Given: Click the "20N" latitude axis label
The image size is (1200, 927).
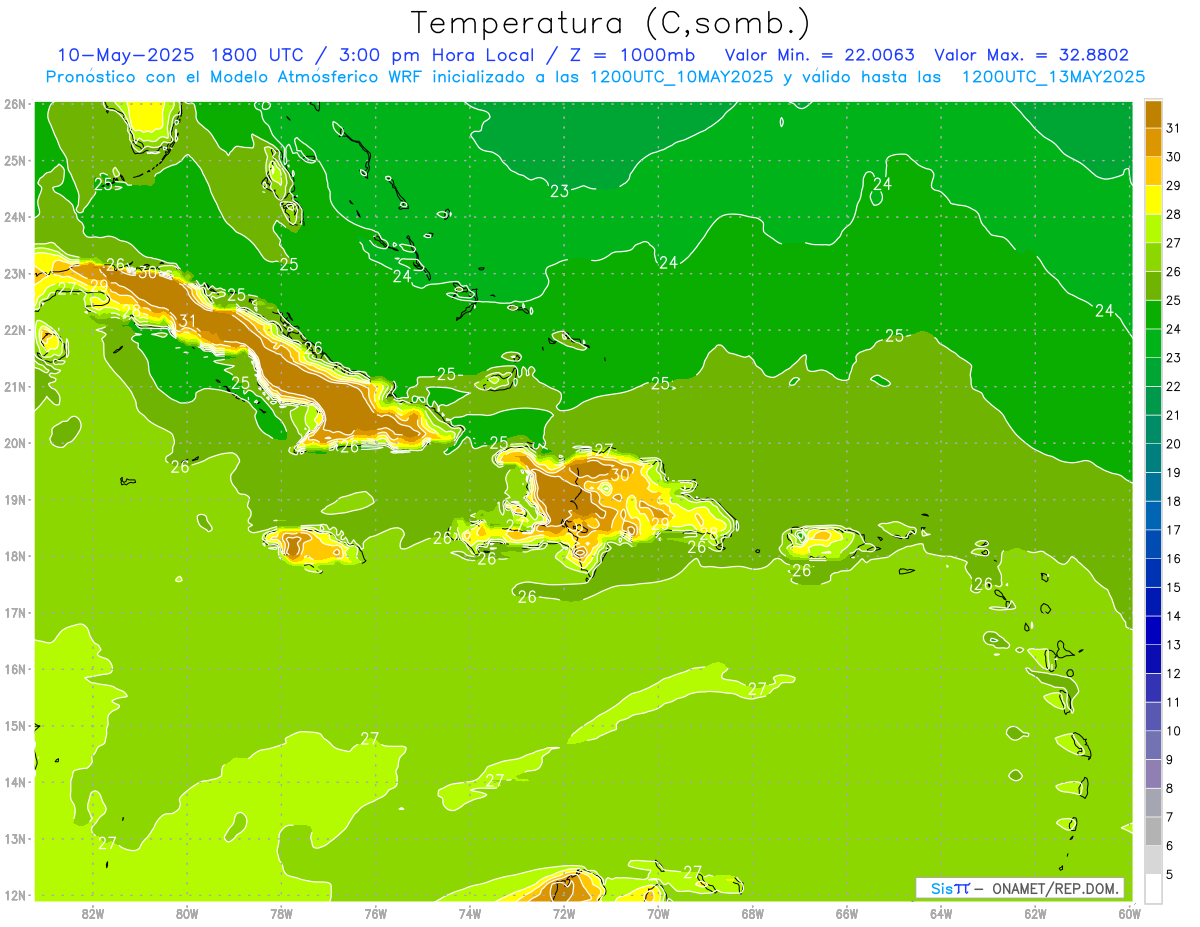Looking at the screenshot, I should point(14,443).
